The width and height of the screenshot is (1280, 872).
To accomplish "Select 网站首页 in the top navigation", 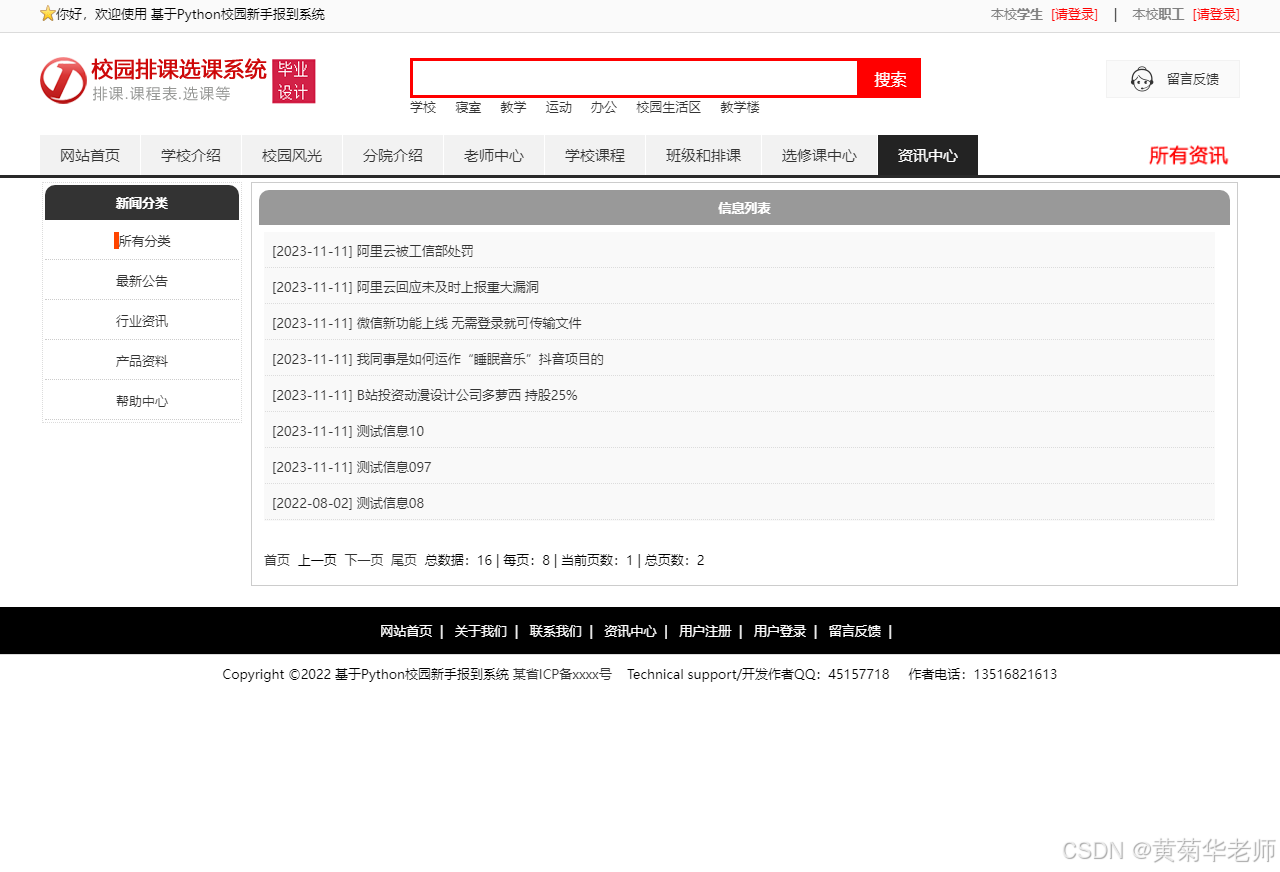I will click(90, 156).
